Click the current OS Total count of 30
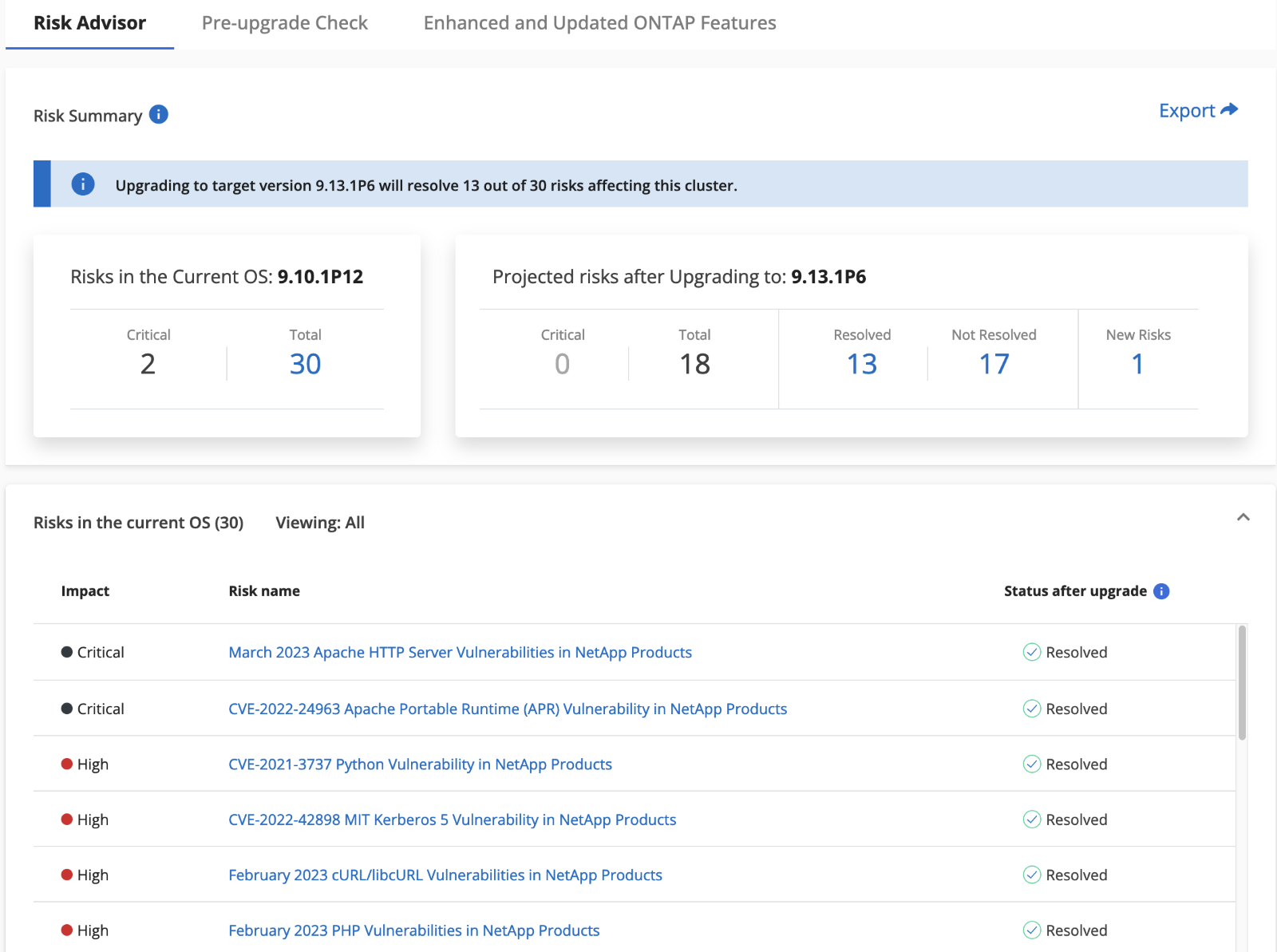Image resolution: width=1277 pixels, height=952 pixels. [305, 364]
